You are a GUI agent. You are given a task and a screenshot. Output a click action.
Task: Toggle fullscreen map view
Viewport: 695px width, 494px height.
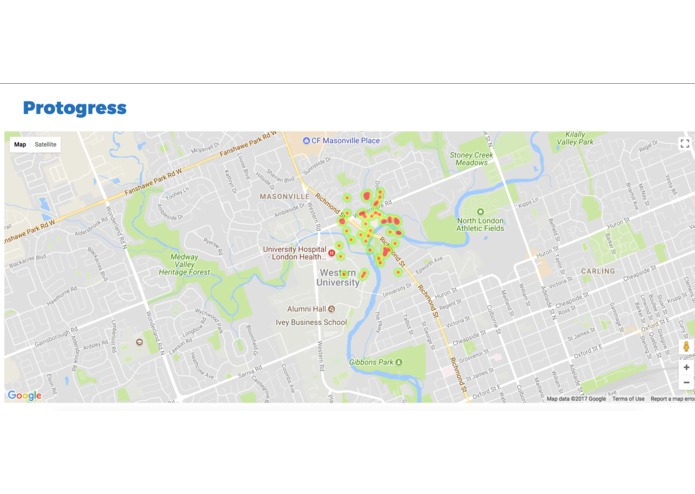point(685,144)
